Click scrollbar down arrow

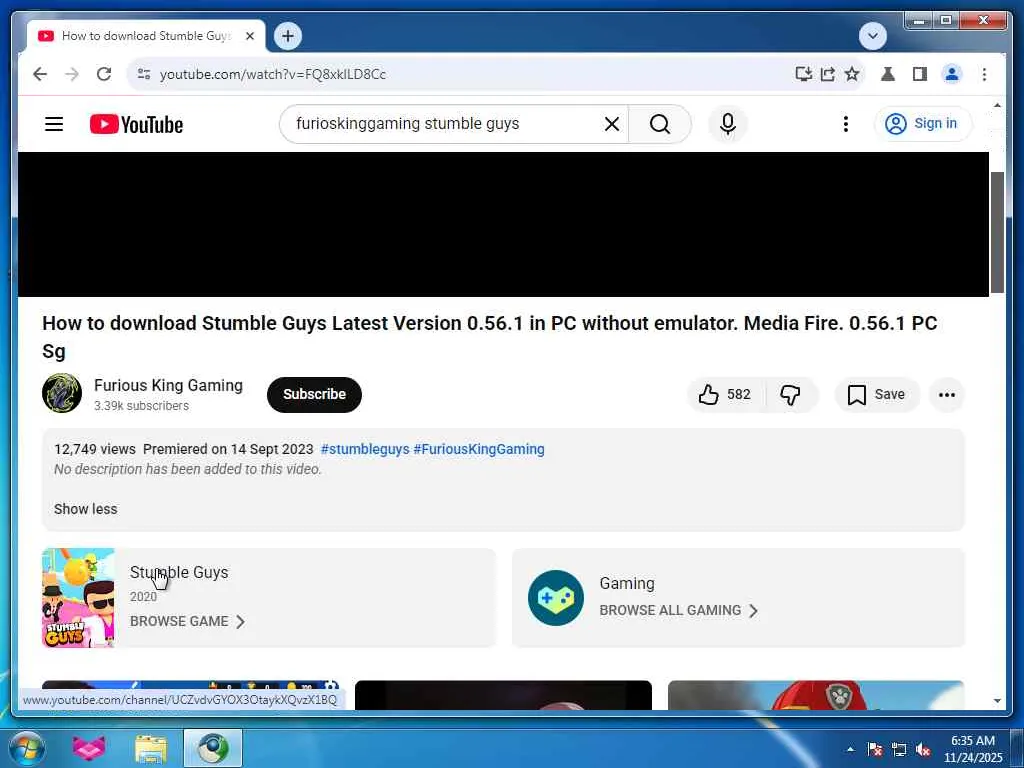pos(997,701)
